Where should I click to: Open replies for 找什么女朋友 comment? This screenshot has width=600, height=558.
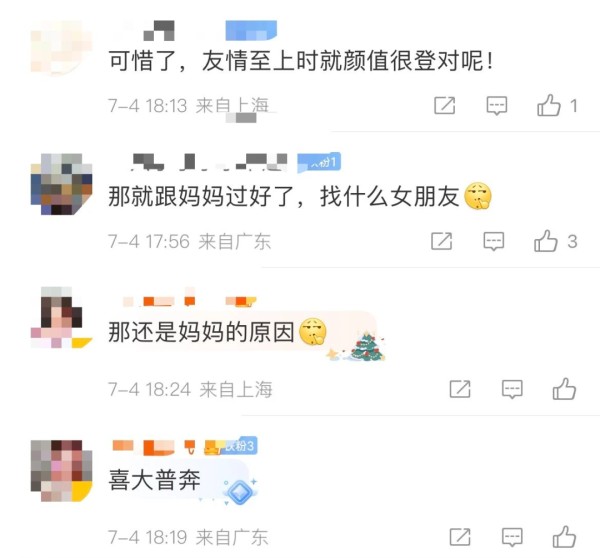click(494, 241)
